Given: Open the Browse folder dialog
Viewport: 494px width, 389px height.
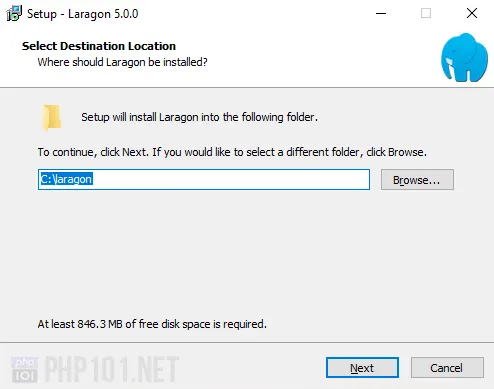Looking at the screenshot, I should click(x=417, y=180).
